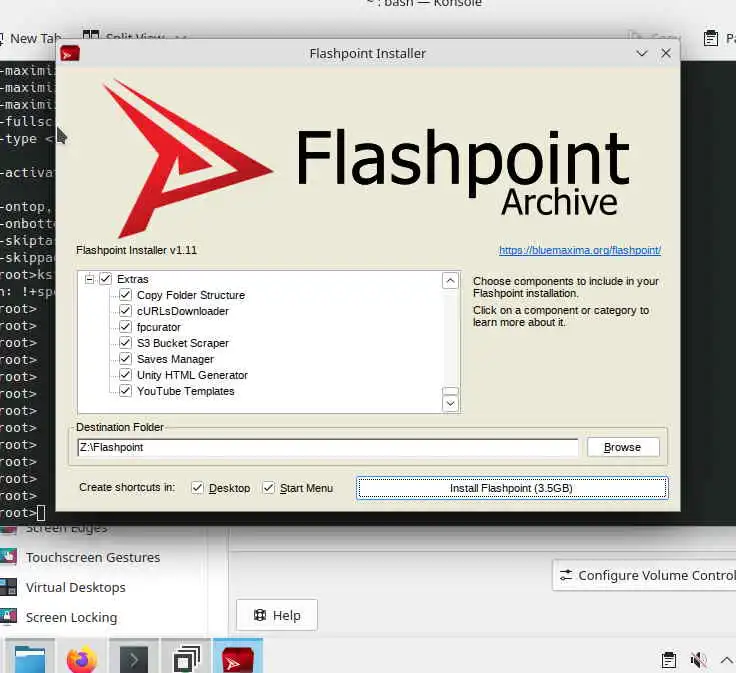Click New Tab in Konsole toolbar
736x673 pixels.
[x=32, y=38]
